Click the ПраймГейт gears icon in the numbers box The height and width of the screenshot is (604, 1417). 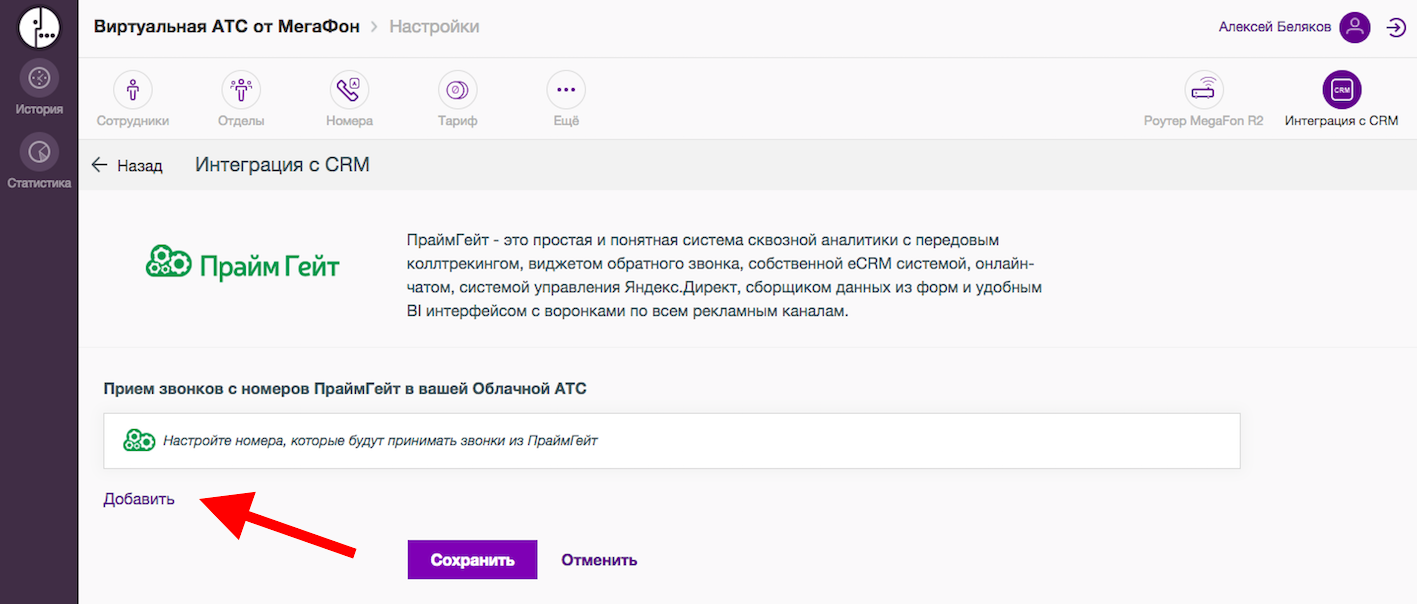[139, 440]
